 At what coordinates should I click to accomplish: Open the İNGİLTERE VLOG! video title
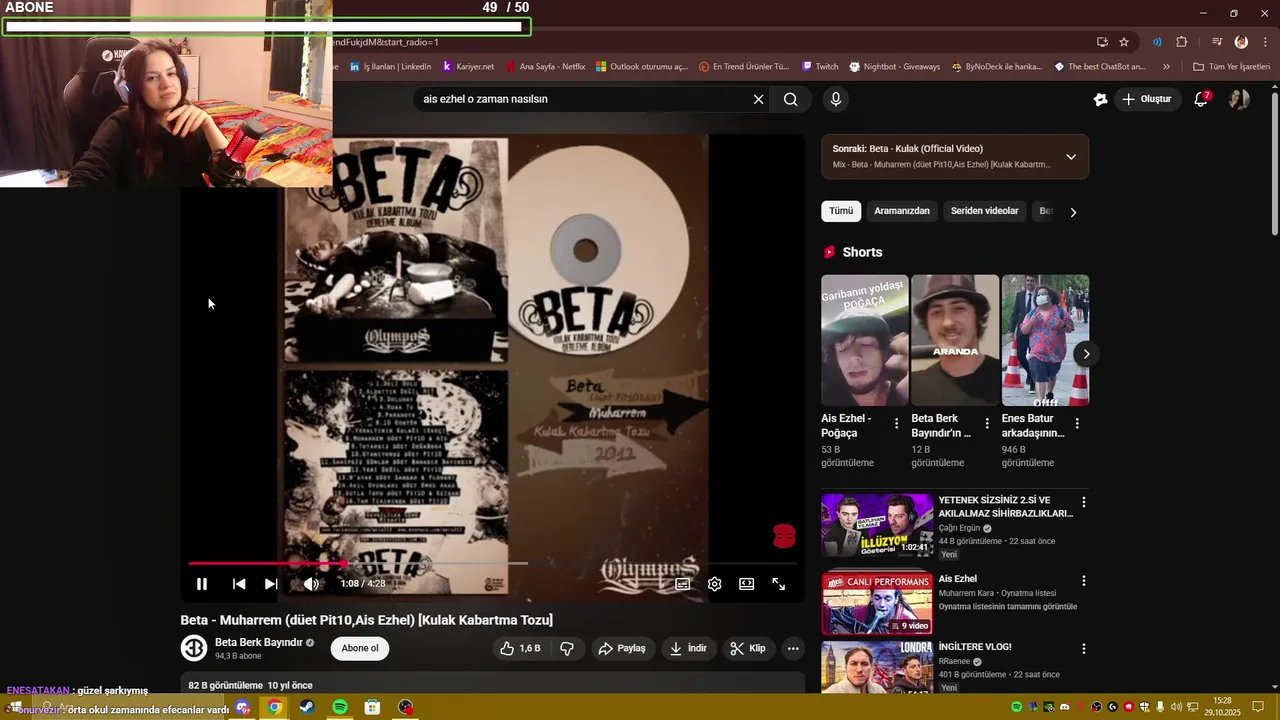[975, 647]
